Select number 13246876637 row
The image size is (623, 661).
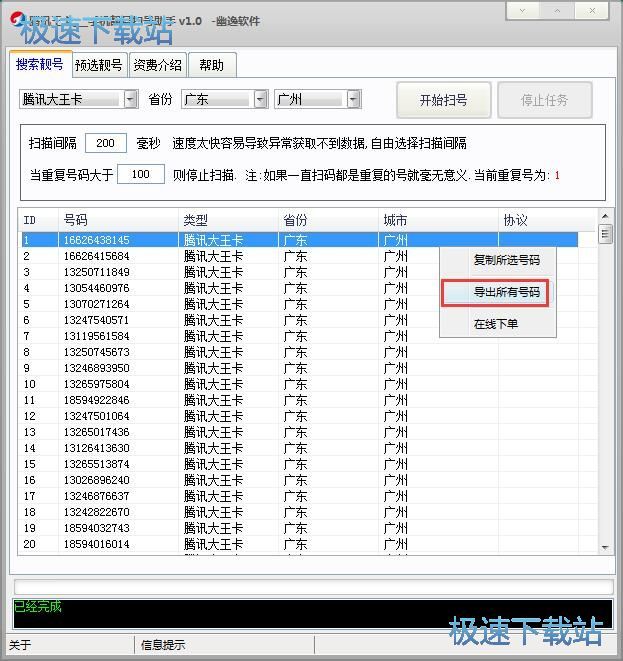[299, 496]
